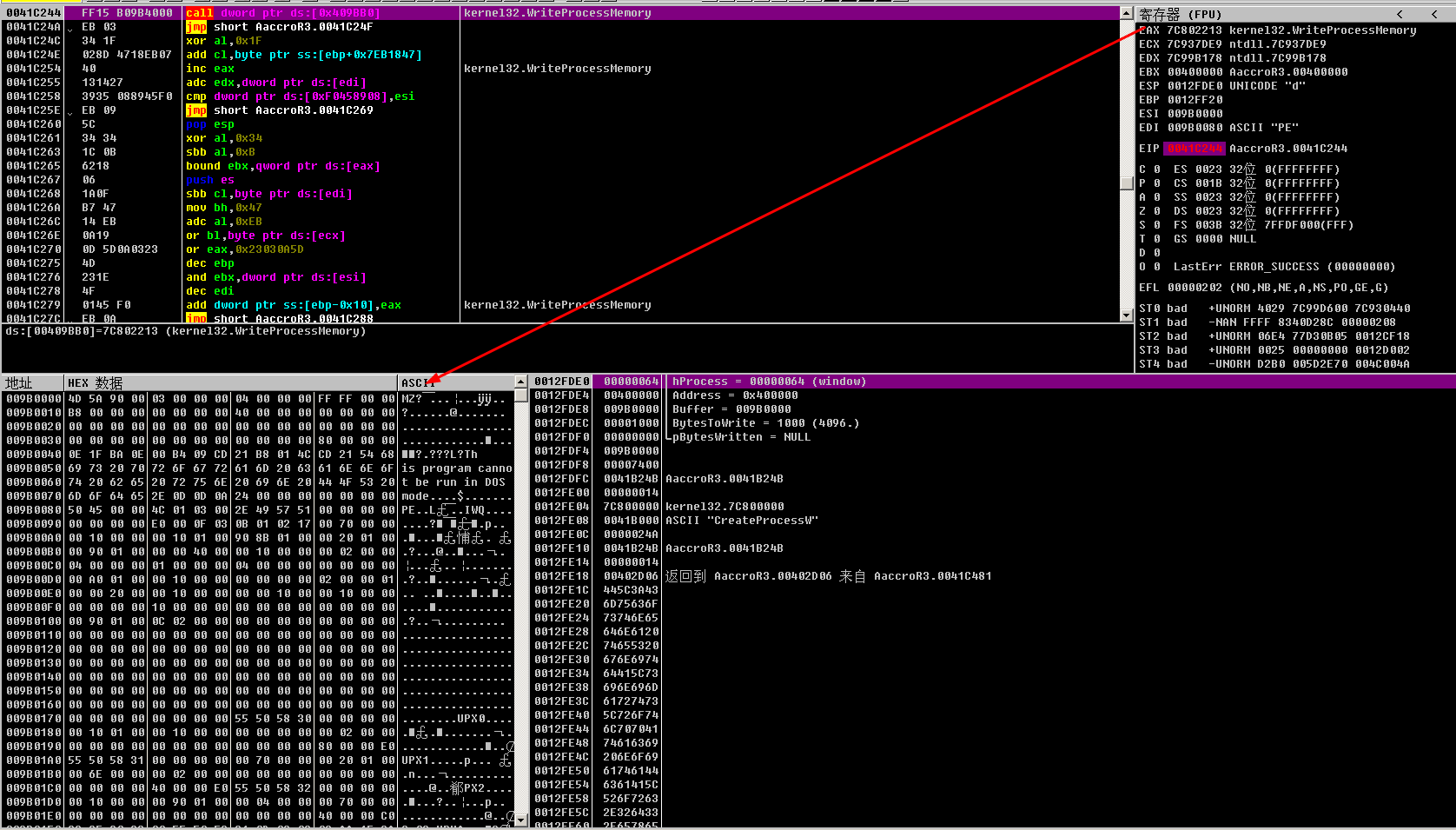This screenshot has height=830, width=1456.
Task: Select BytesToWrite = 1000 (4096.) stack entry
Action: pos(765,423)
